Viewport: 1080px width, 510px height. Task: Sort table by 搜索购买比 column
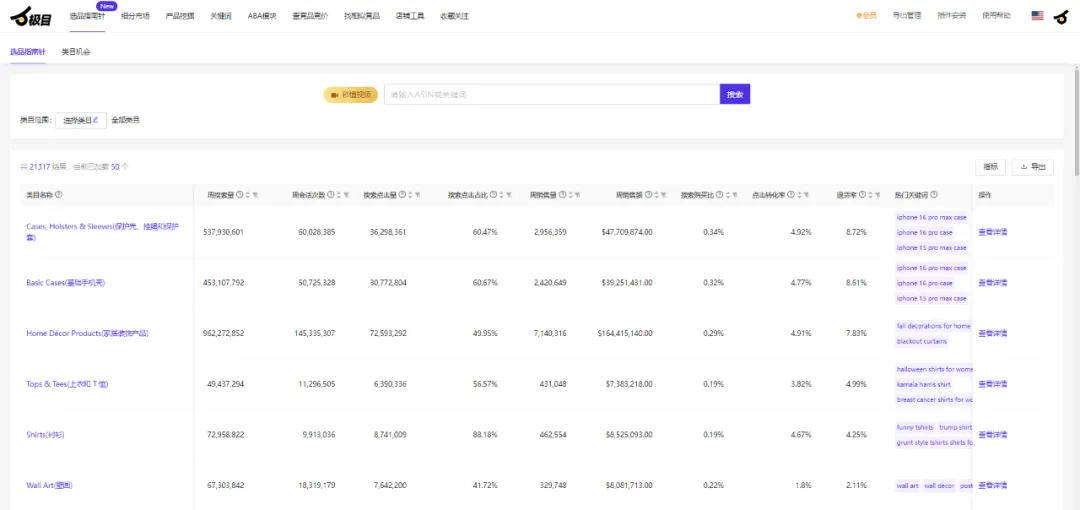[727, 195]
